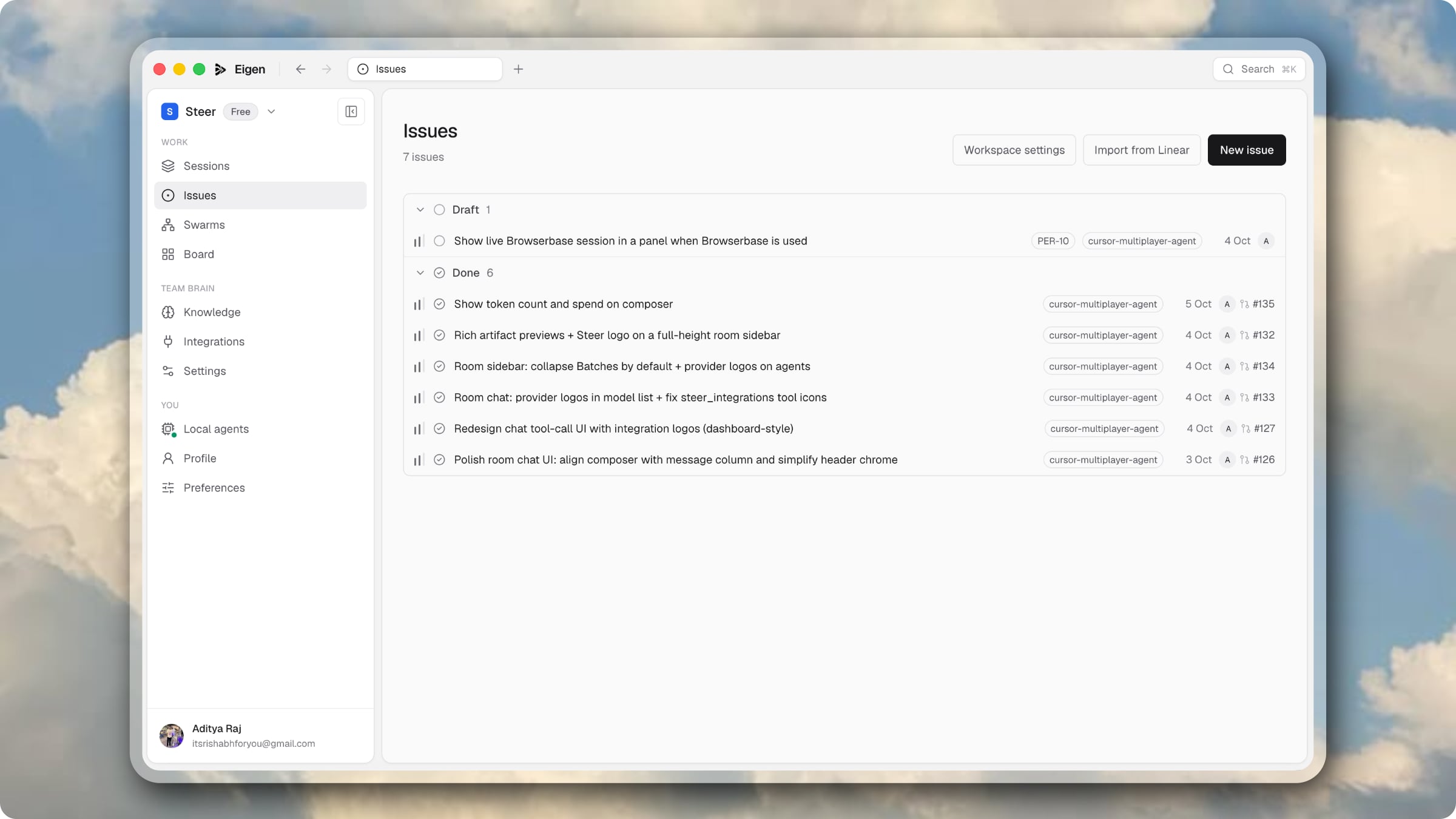Toggle status circle of Browserbase session issue
The width and height of the screenshot is (1456, 819).
coord(439,241)
